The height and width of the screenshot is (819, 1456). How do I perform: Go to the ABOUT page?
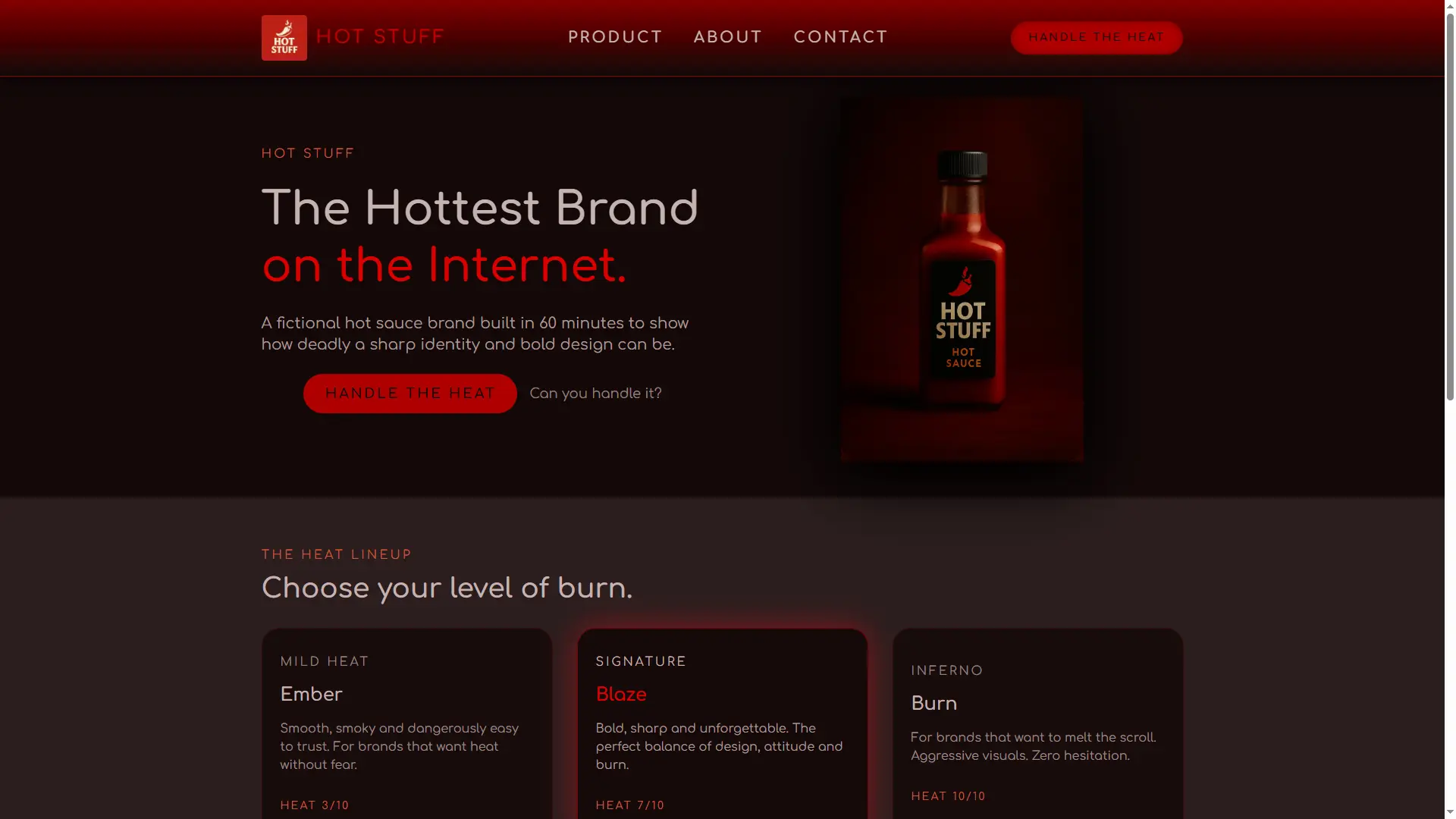click(728, 37)
